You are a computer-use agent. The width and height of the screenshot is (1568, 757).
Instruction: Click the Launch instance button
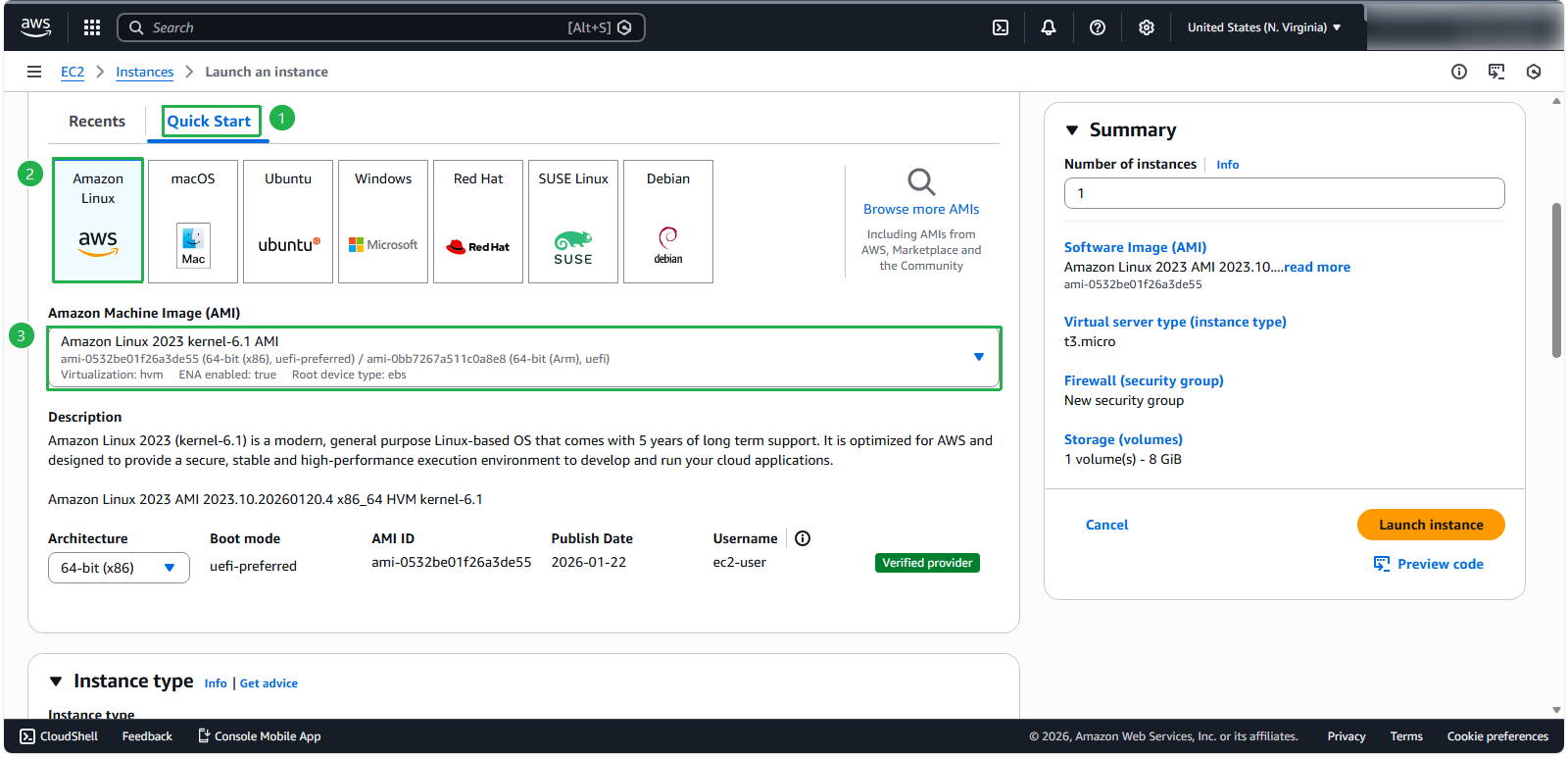(x=1431, y=525)
